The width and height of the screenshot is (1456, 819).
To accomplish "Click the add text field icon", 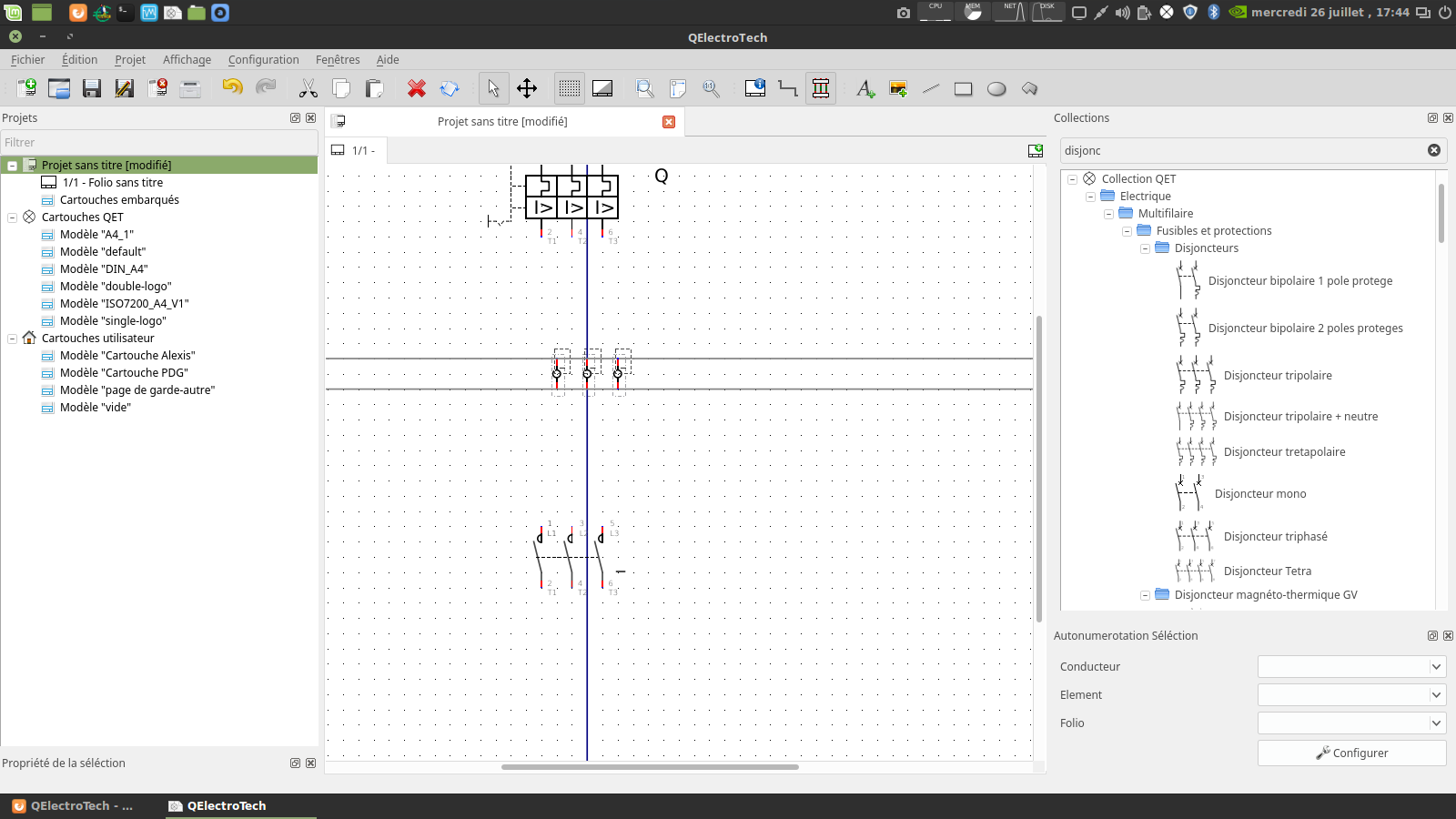I will pos(864,88).
